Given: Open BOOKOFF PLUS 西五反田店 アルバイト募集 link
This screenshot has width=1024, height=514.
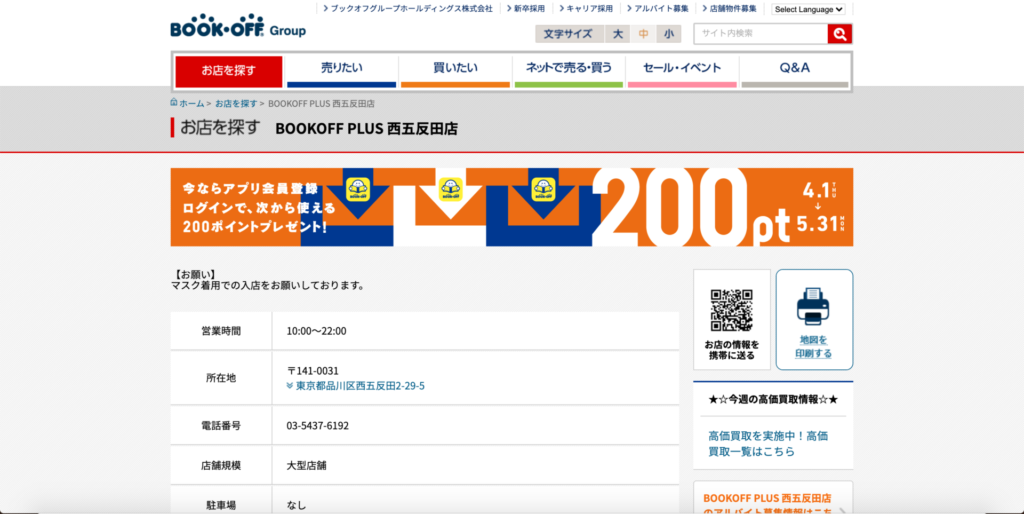Looking at the screenshot, I should click(x=769, y=504).
